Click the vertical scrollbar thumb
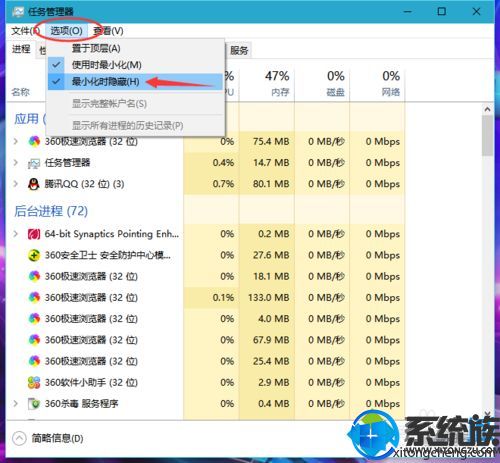500x463 pixels. (x=488, y=135)
